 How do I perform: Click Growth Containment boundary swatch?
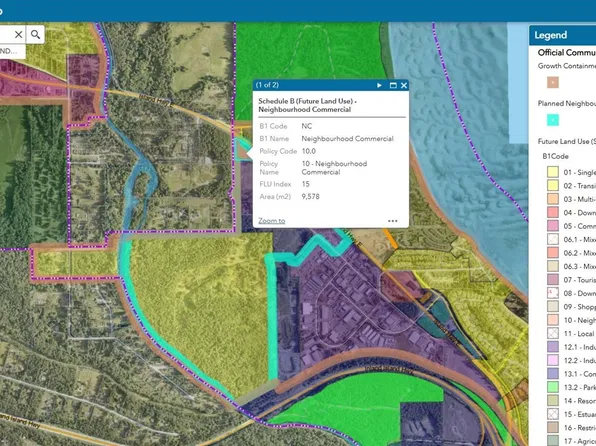click(x=553, y=82)
